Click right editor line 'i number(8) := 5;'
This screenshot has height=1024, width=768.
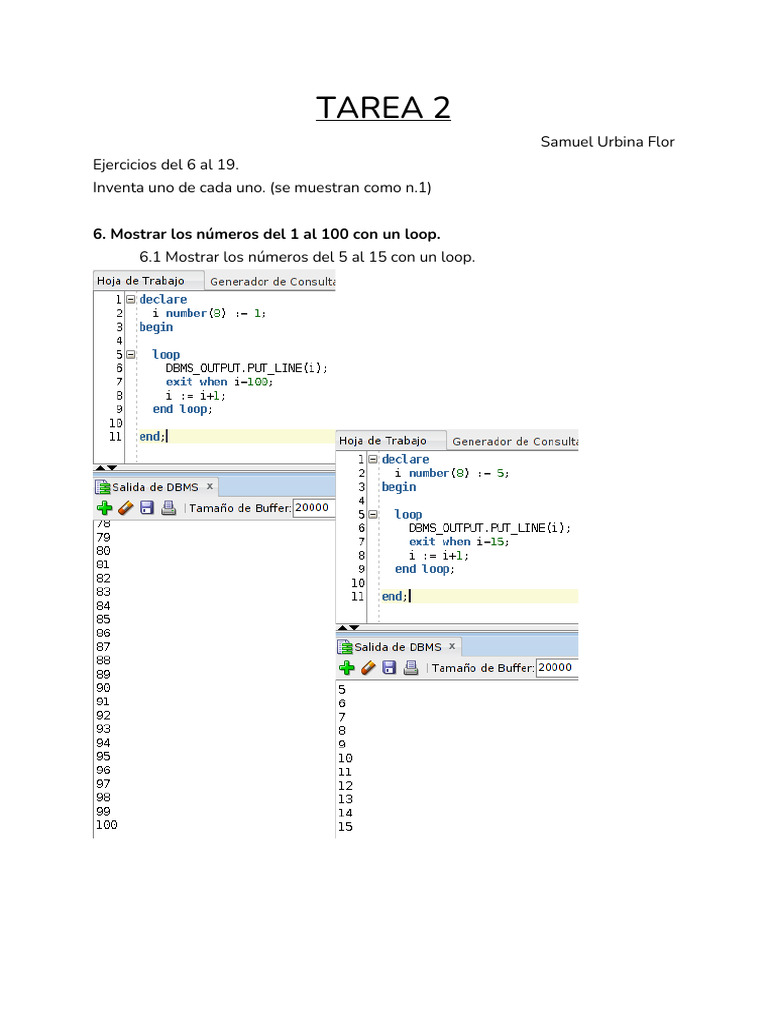coord(452,473)
